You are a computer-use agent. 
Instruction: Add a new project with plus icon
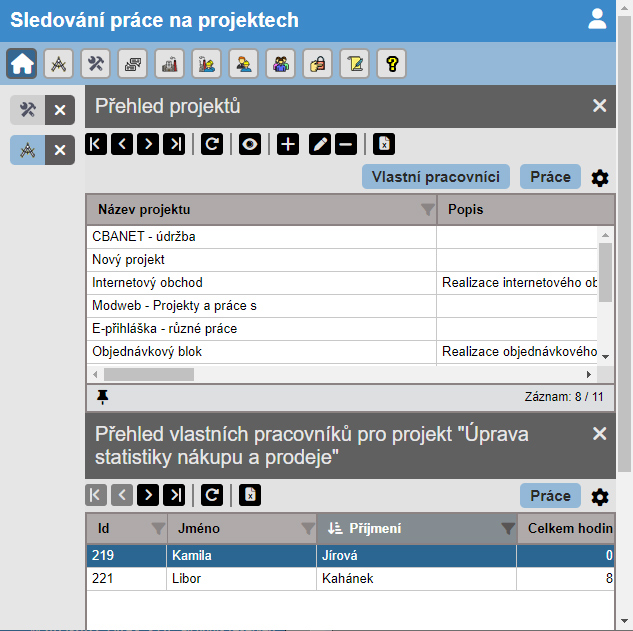pos(288,144)
